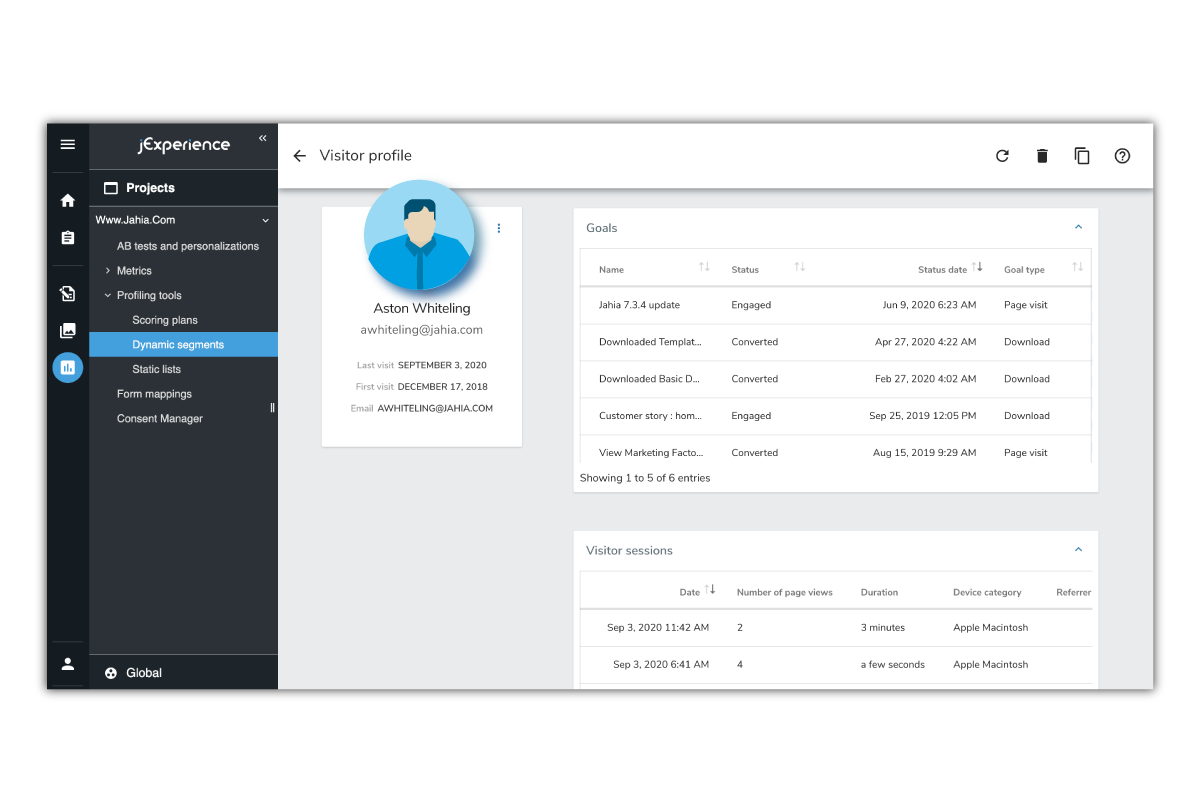Viewport: 1200px width, 800px height.
Task: Open AB tests and personalizations
Action: point(188,246)
